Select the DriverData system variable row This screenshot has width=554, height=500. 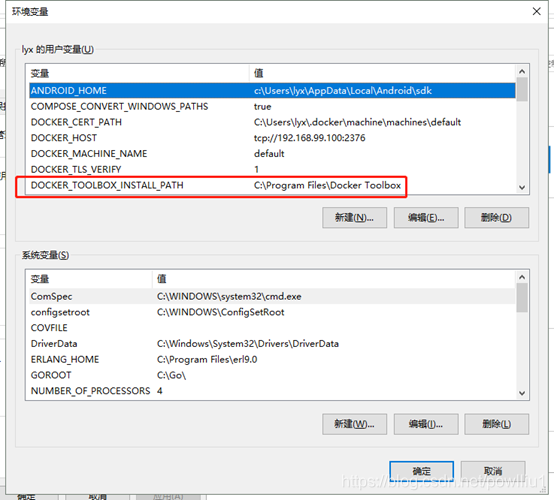(x=272, y=343)
